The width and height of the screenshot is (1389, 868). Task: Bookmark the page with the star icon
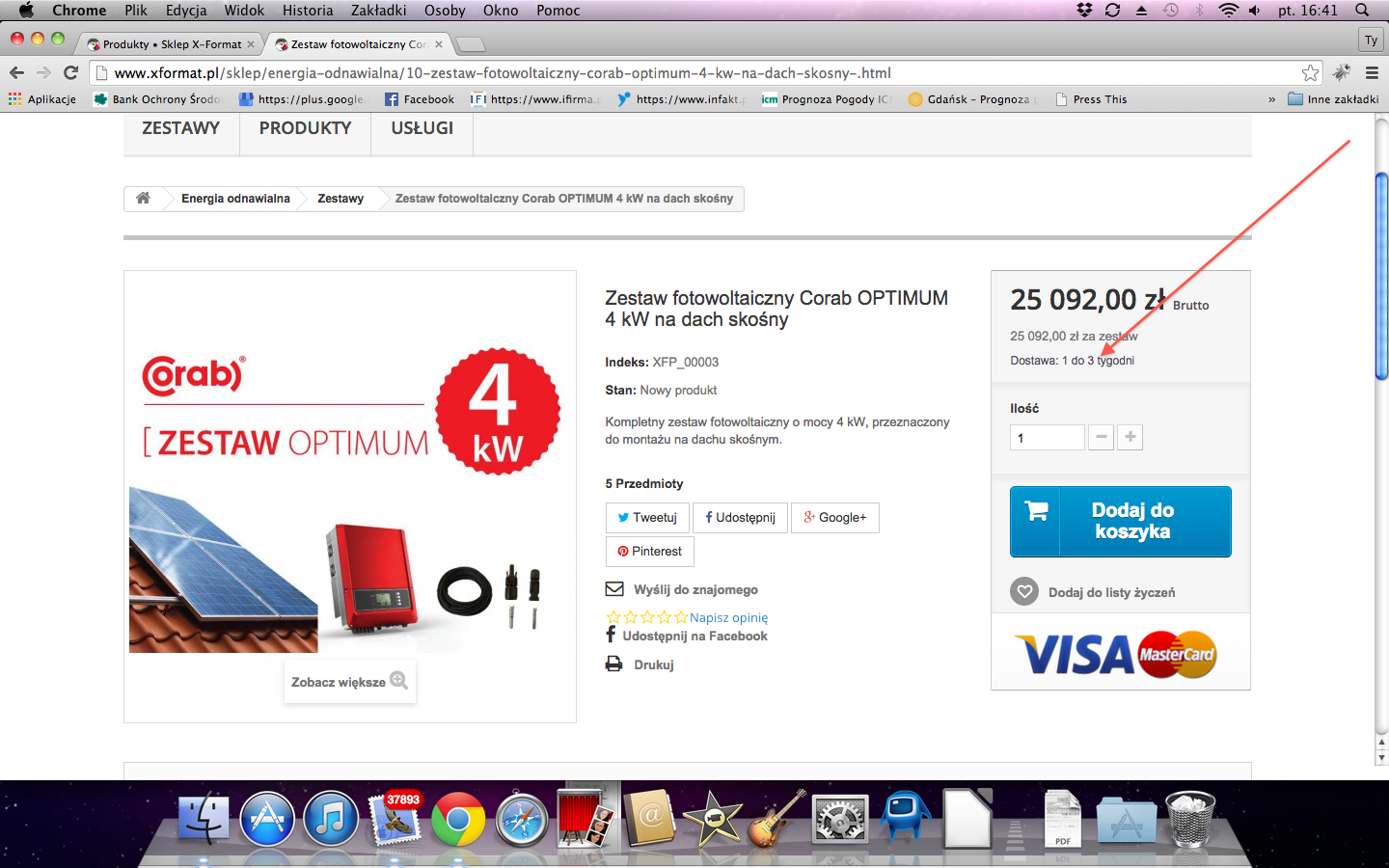(1310, 72)
